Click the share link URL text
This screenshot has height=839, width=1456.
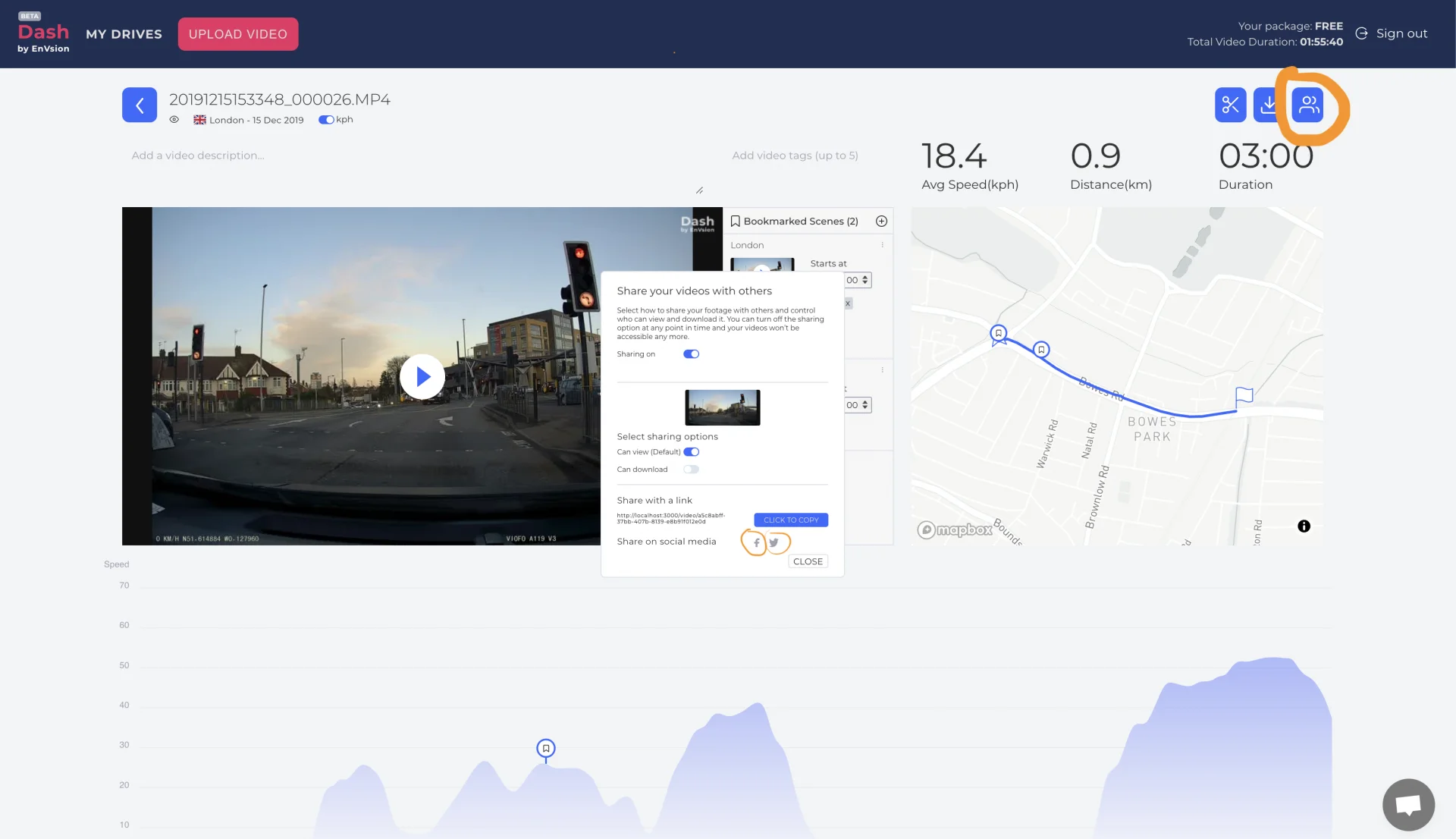671,519
